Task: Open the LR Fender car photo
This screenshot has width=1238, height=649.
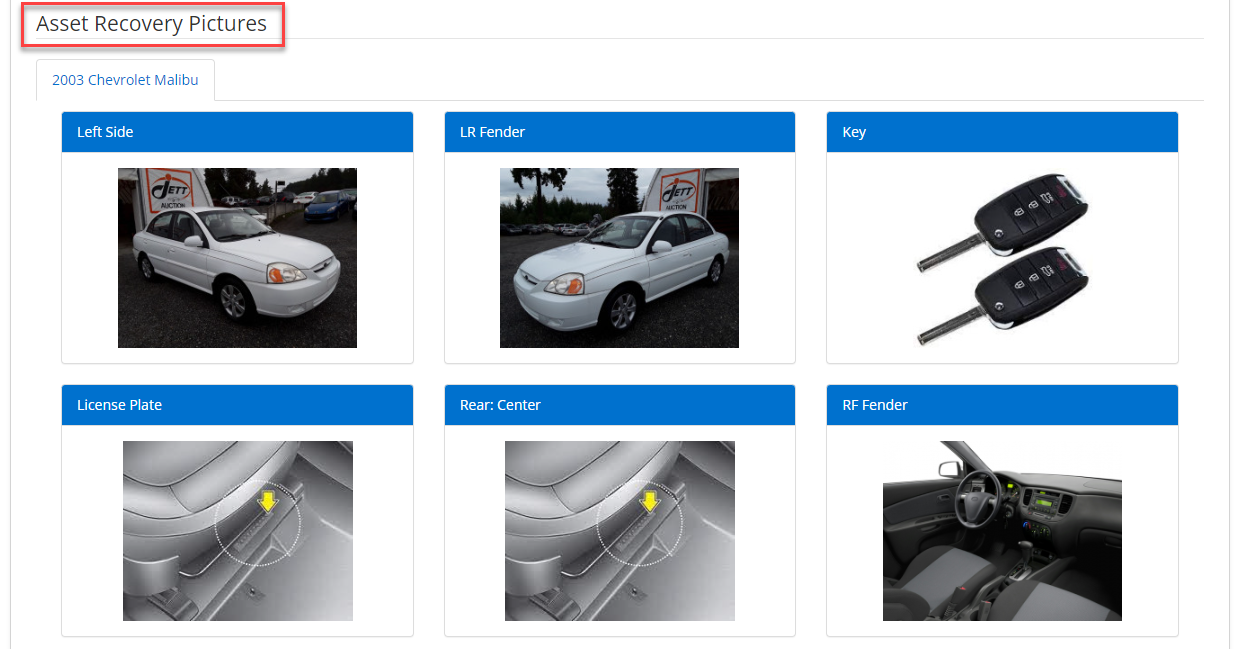Action: click(x=619, y=258)
